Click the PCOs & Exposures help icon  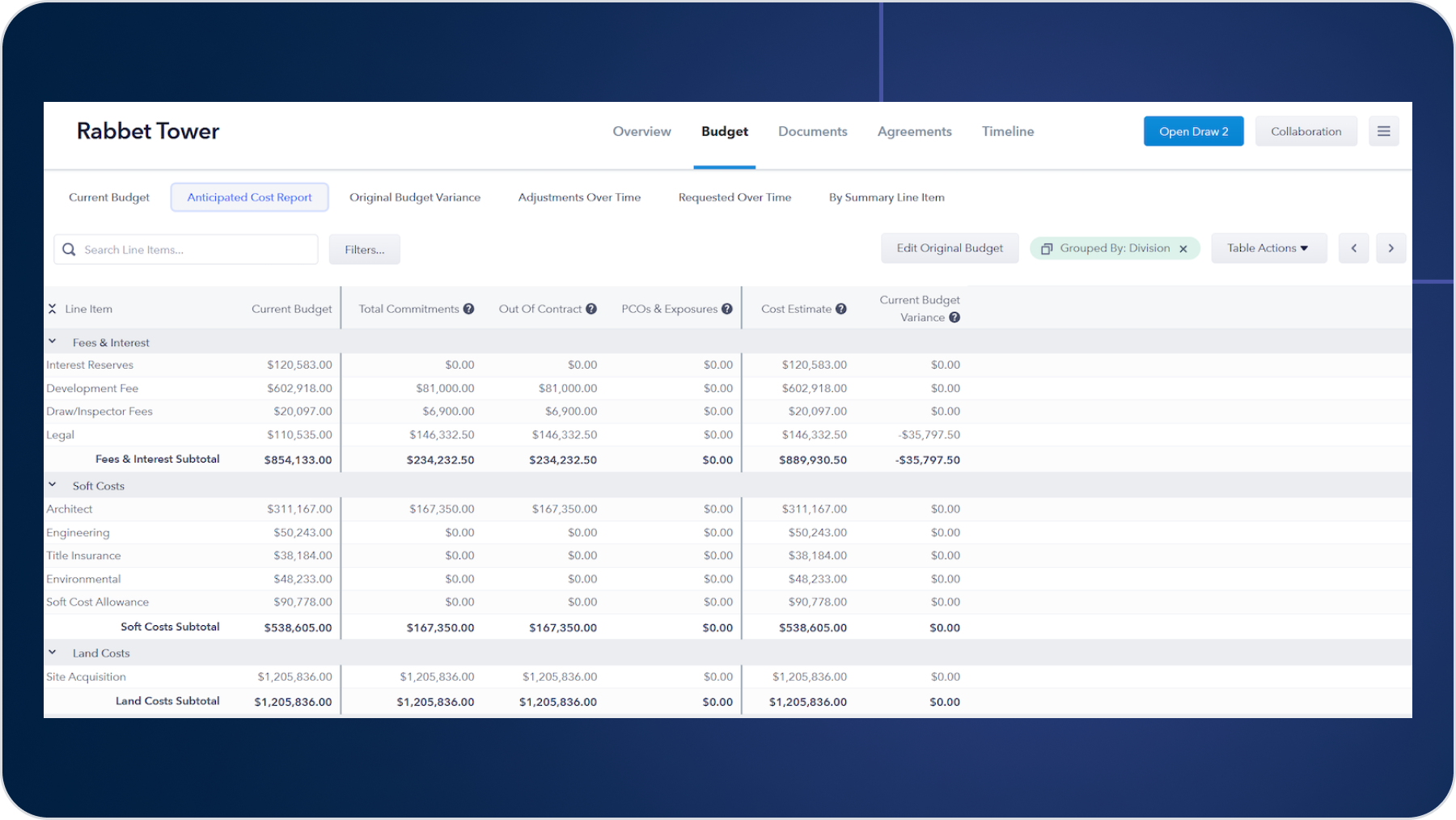coord(727,309)
